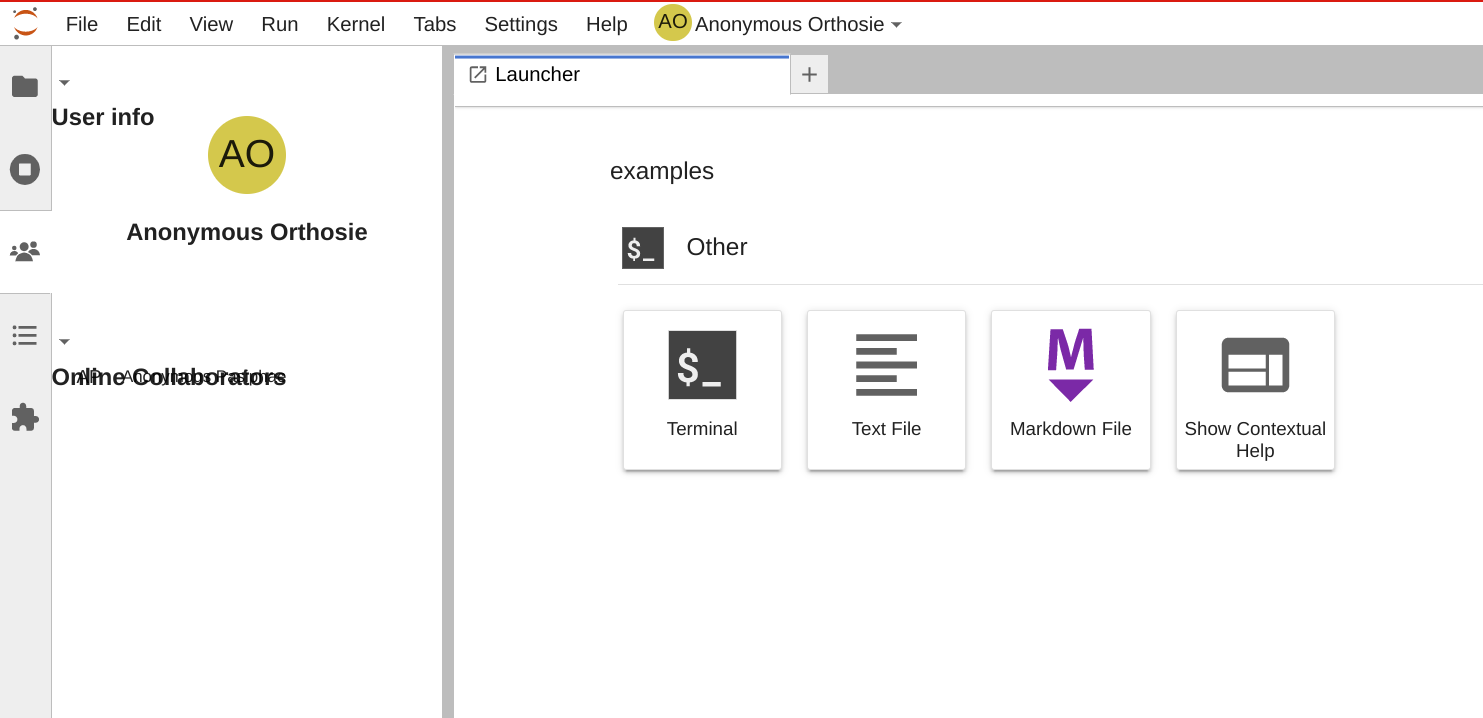This screenshot has height=718, width=1483.
Task: Open Show Contextual Help card
Action: pos(1255,390)
